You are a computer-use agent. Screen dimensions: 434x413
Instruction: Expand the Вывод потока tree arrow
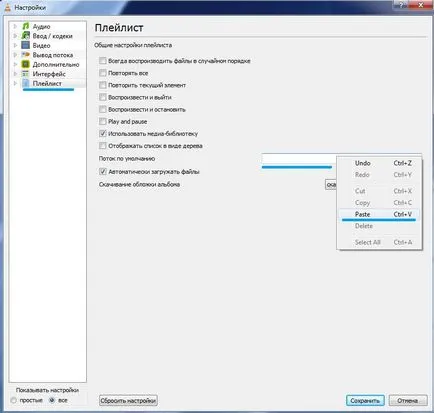(15, 54)
